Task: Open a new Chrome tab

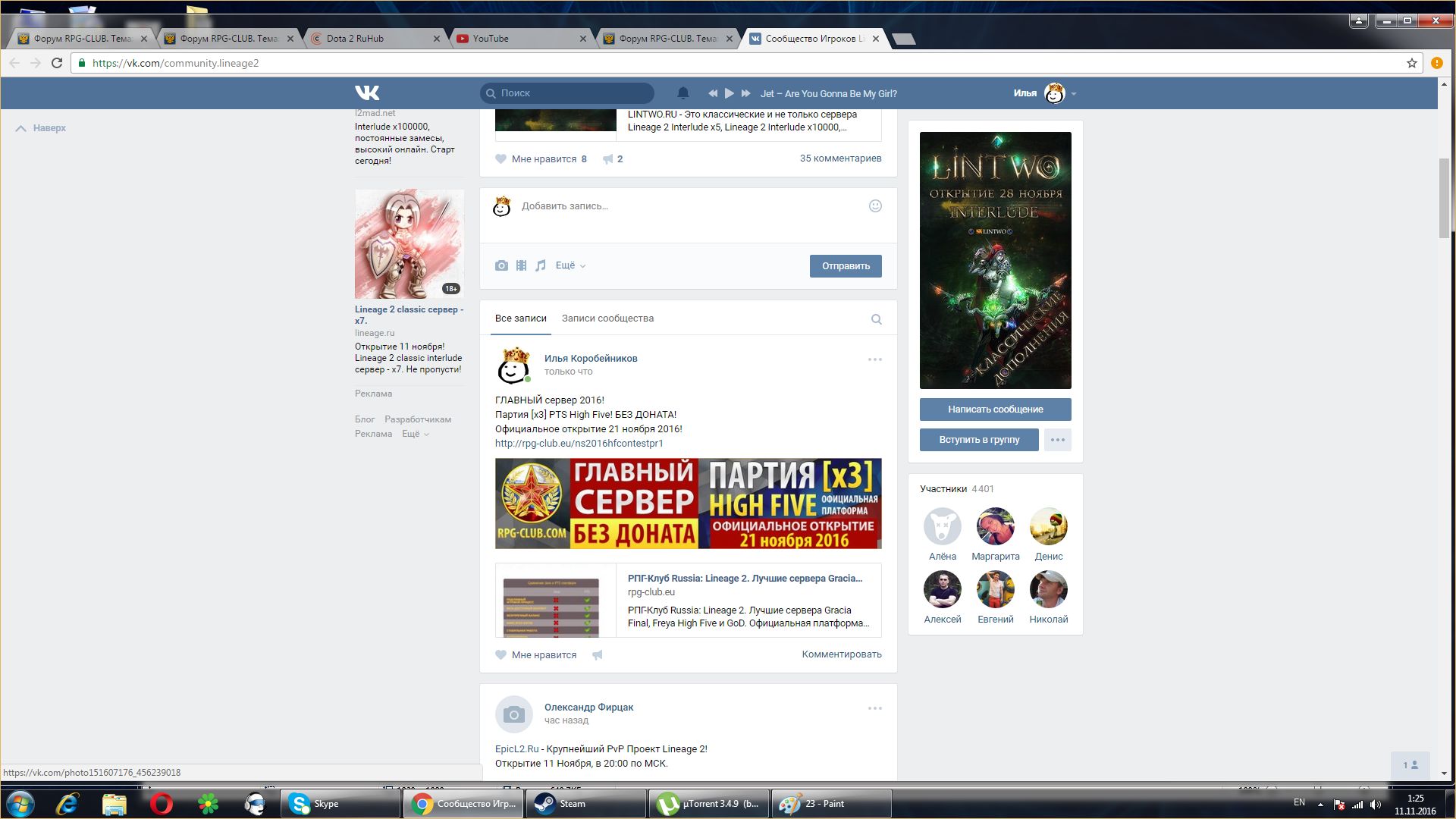Action: (x=903, y=39)
